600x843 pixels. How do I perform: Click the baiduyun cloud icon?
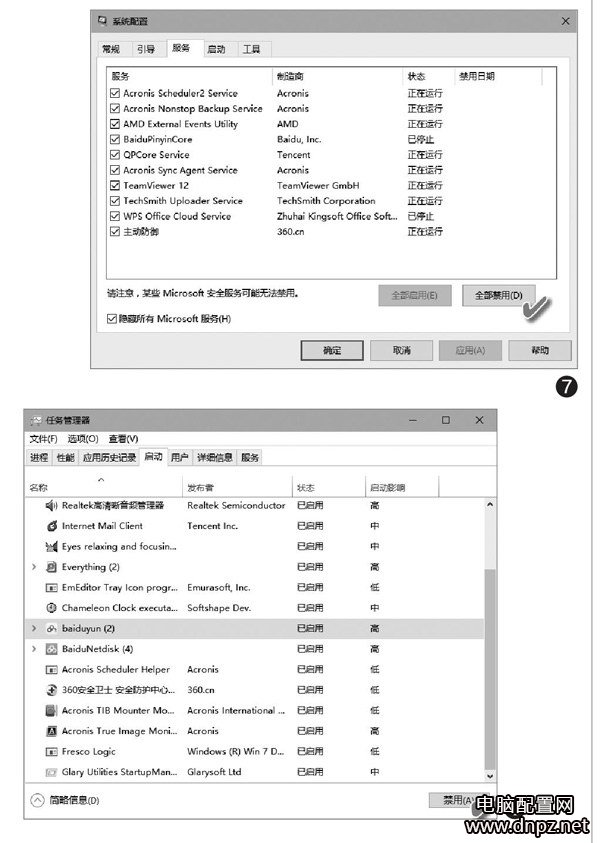pyautogui.click(x=52, y=628)
